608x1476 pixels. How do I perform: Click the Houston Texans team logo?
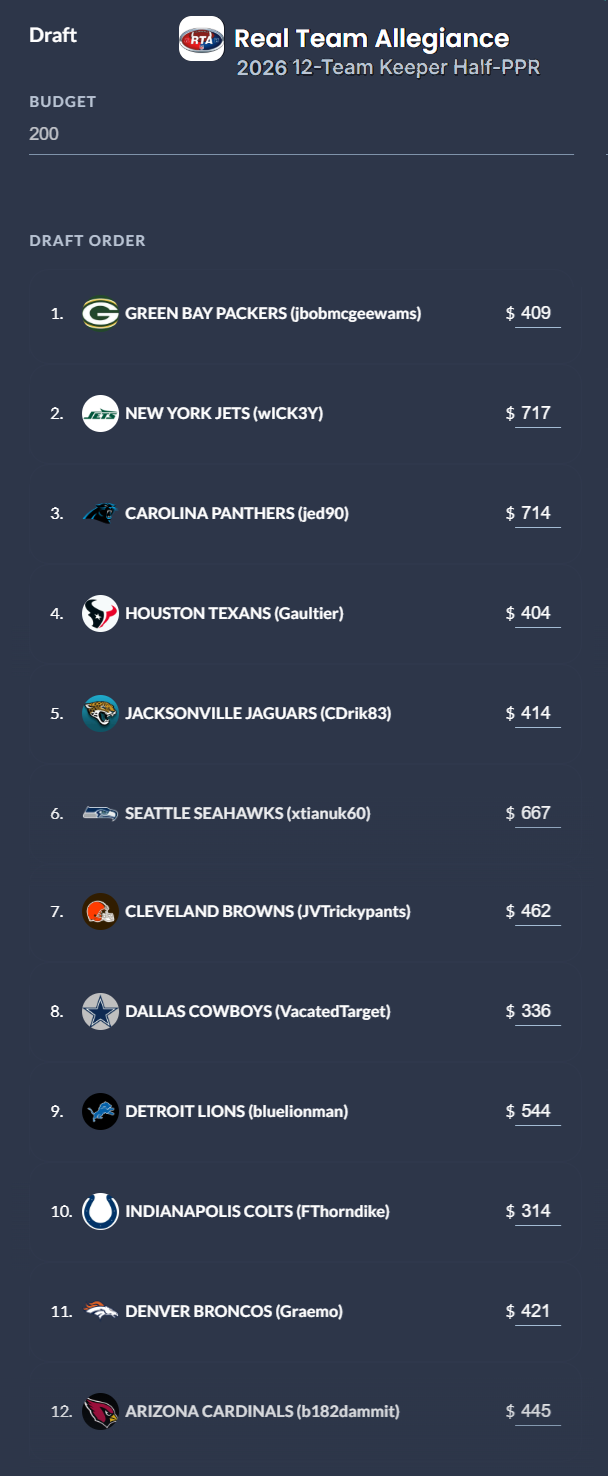point(100,613)
